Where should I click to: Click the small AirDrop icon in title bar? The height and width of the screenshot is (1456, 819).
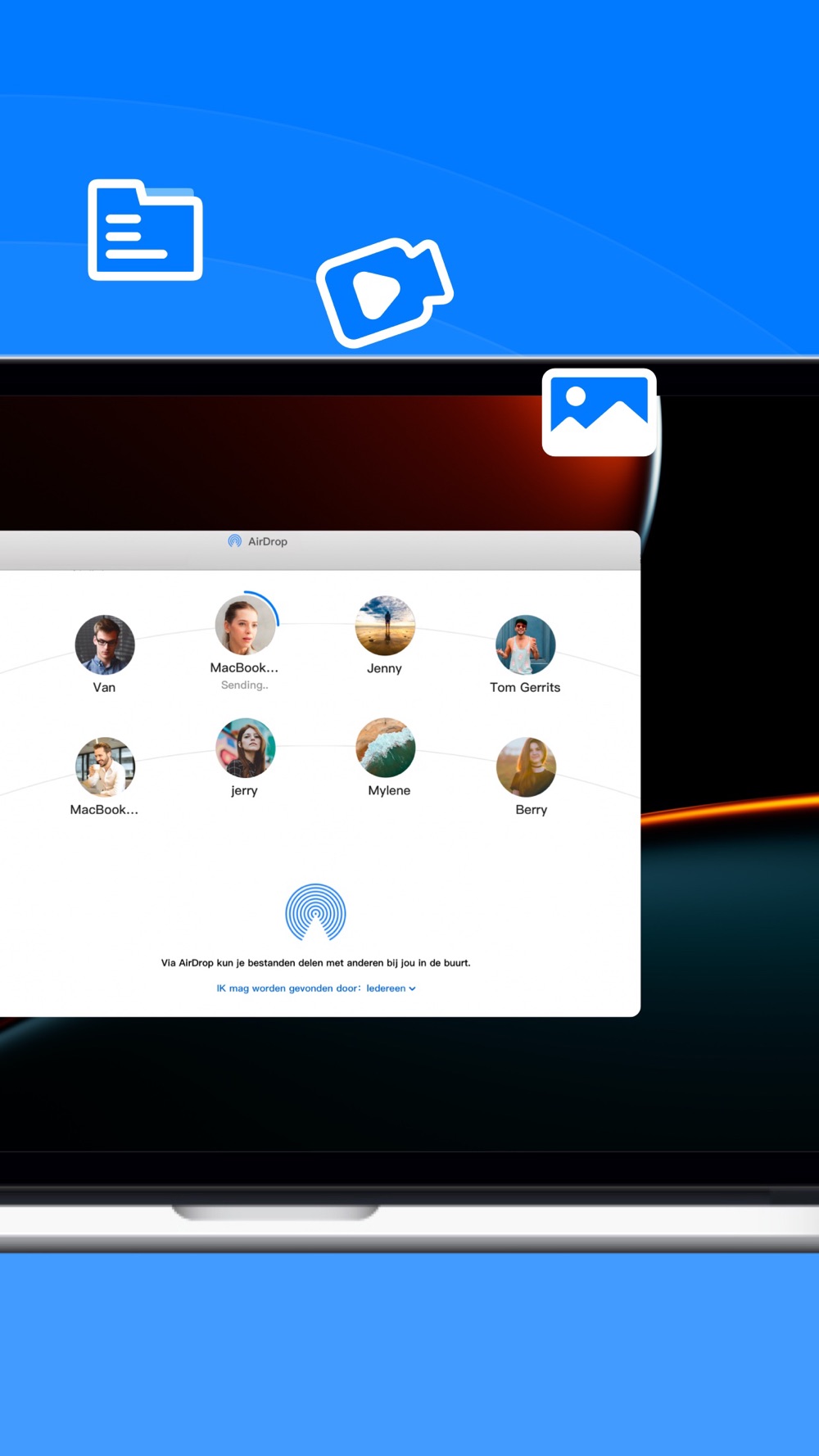(x=234, y=541)
